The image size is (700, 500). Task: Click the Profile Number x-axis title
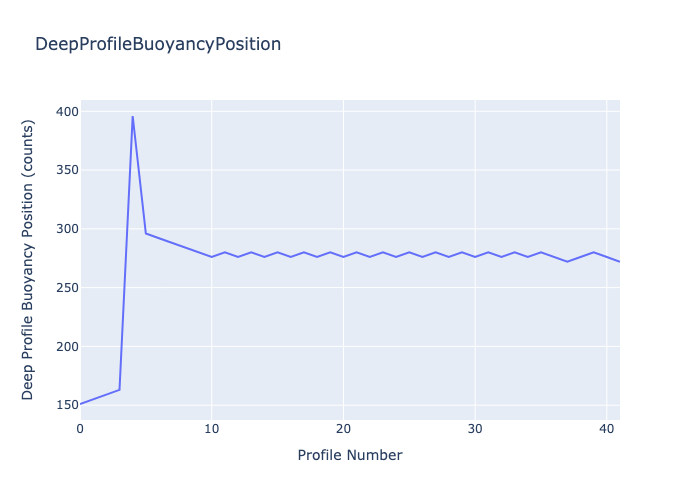[x=350, y=455]
